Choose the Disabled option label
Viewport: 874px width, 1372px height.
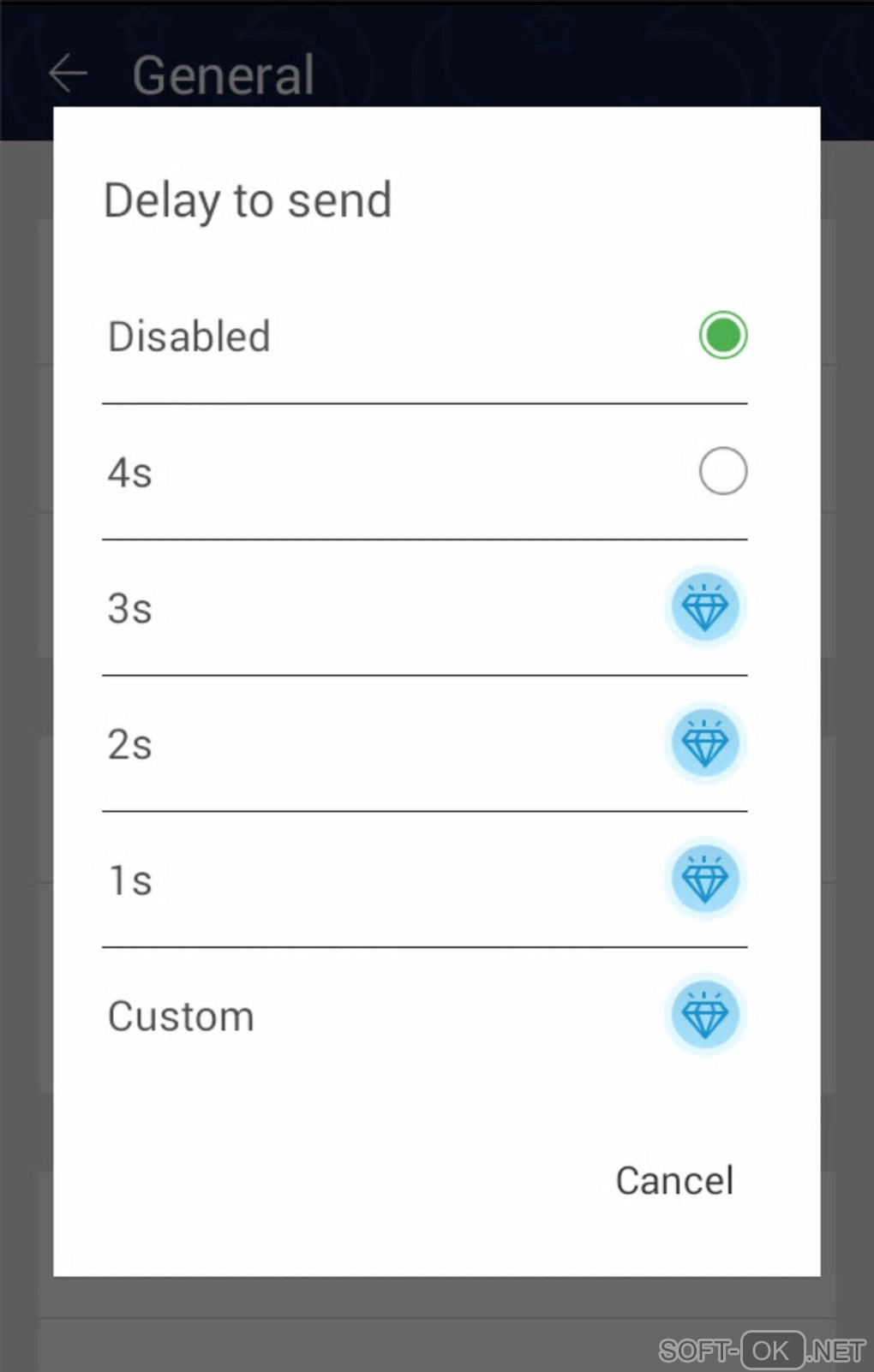189,336
